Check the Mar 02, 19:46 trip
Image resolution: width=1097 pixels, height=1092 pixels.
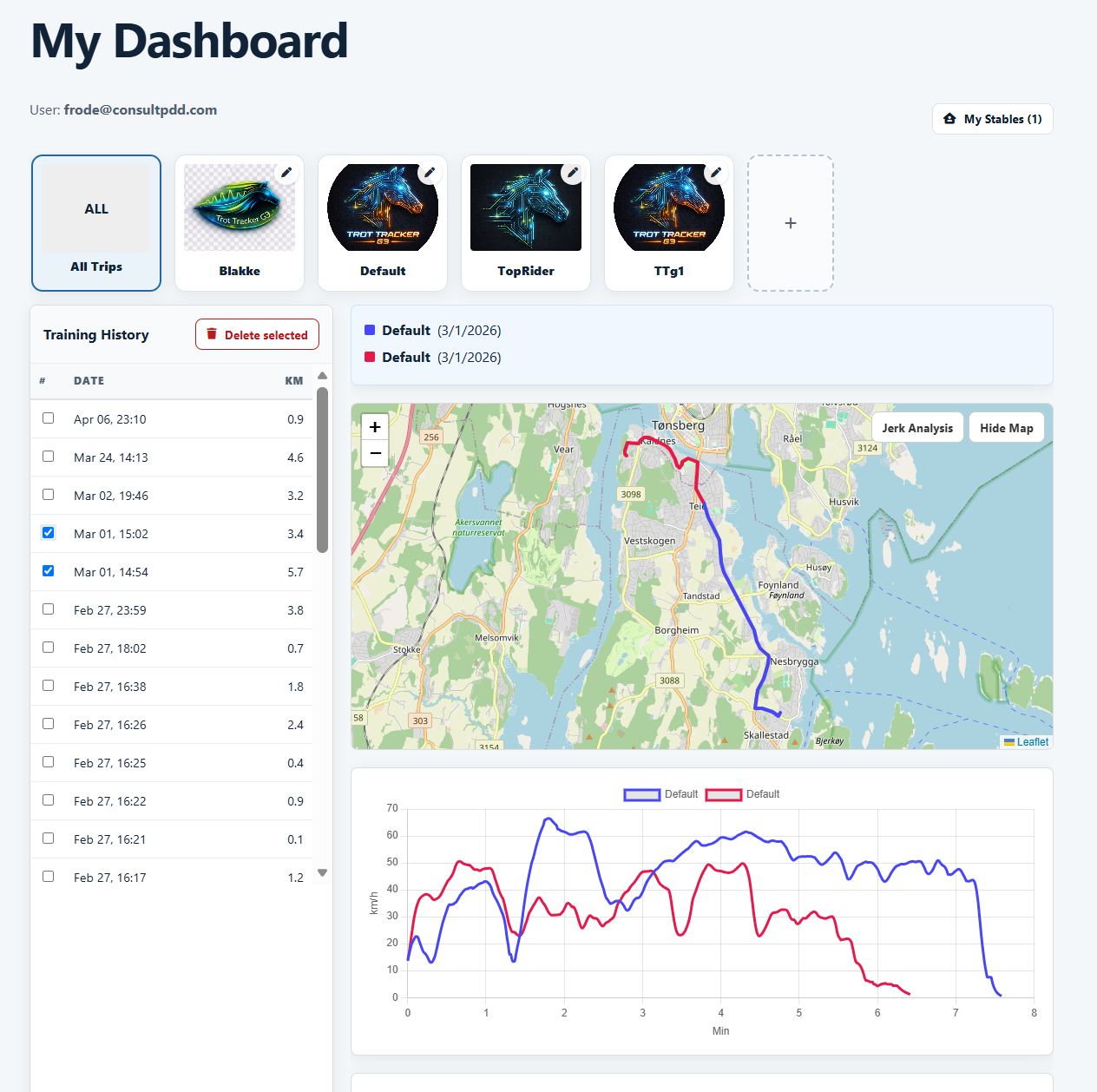(49, 495)
